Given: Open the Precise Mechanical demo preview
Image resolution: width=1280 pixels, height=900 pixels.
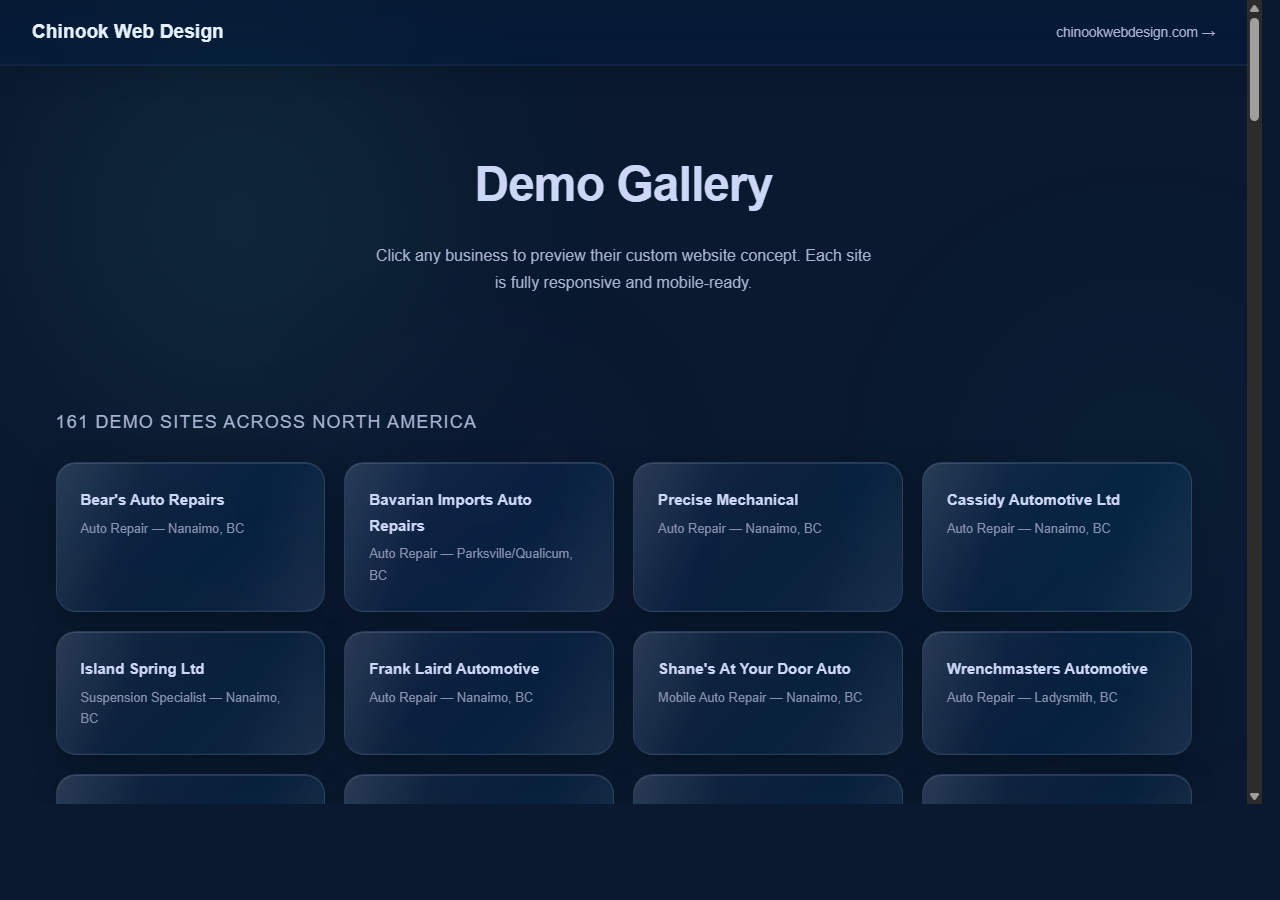Looking at the screenshot, I should [767, 536].
